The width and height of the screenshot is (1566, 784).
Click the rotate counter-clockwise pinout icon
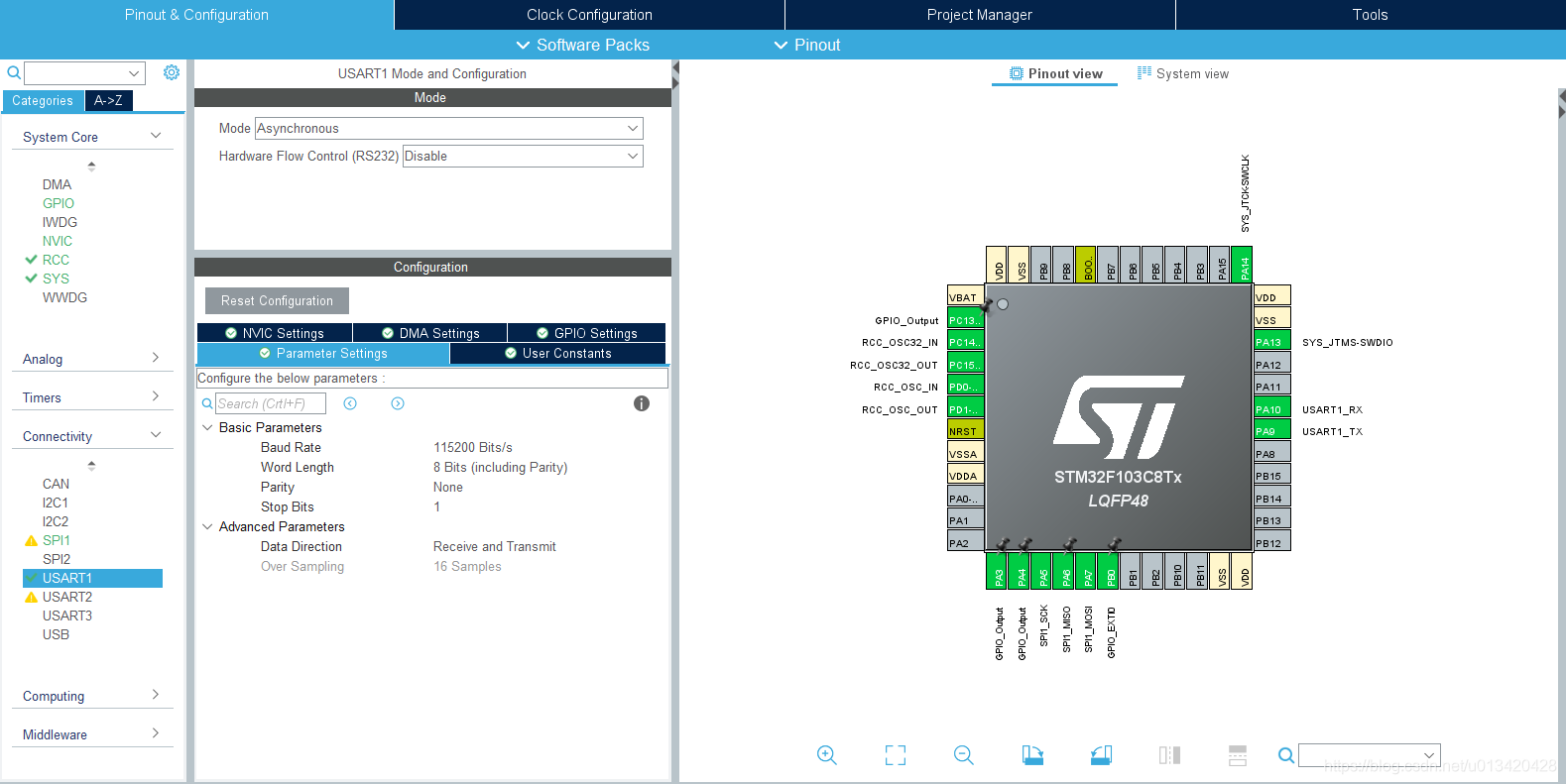click(x=1101, y=755)
